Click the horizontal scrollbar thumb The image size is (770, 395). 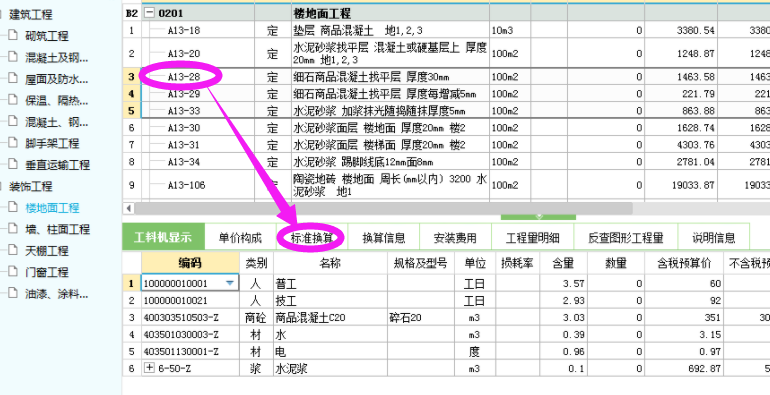[384, 208]
